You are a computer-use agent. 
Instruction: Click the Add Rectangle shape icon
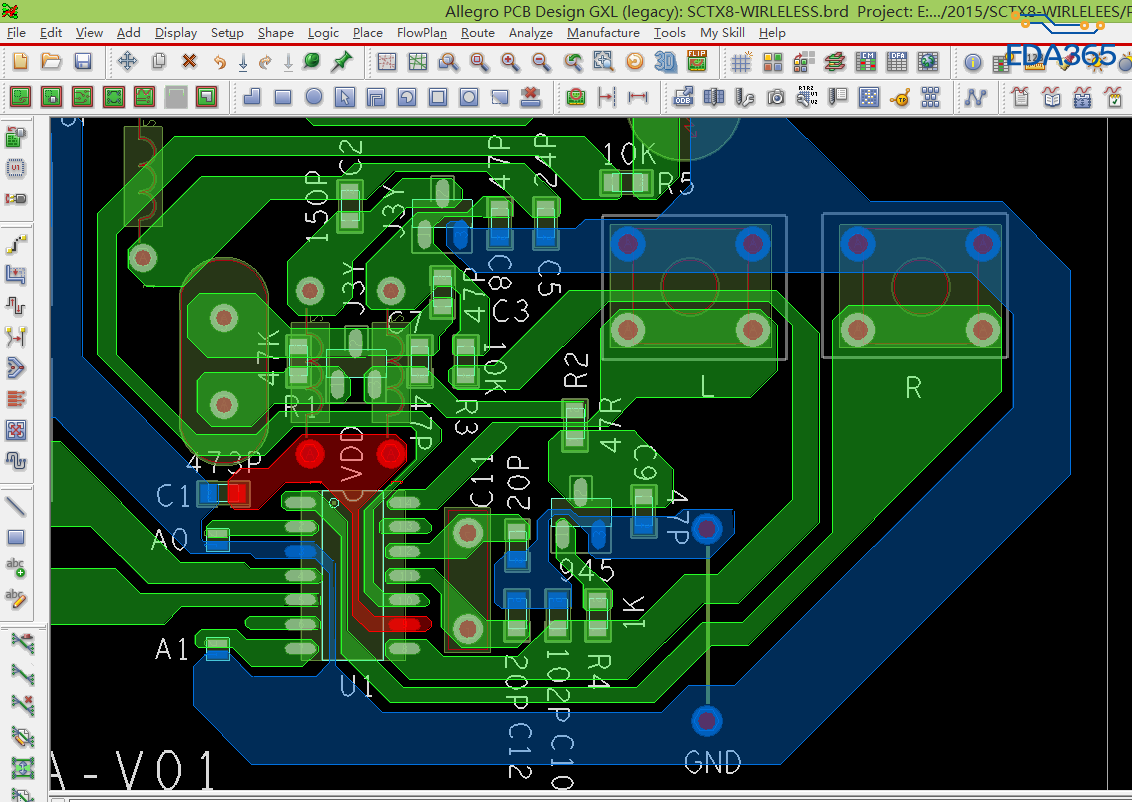tap(283, 98)
